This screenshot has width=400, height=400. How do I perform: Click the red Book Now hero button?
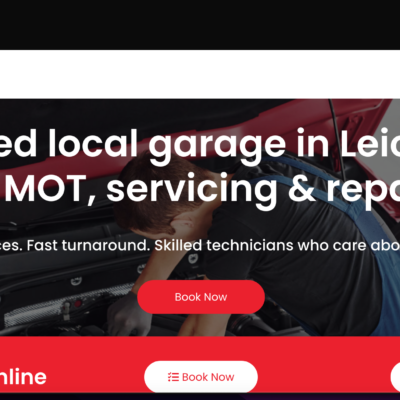(x=201, y=297)
